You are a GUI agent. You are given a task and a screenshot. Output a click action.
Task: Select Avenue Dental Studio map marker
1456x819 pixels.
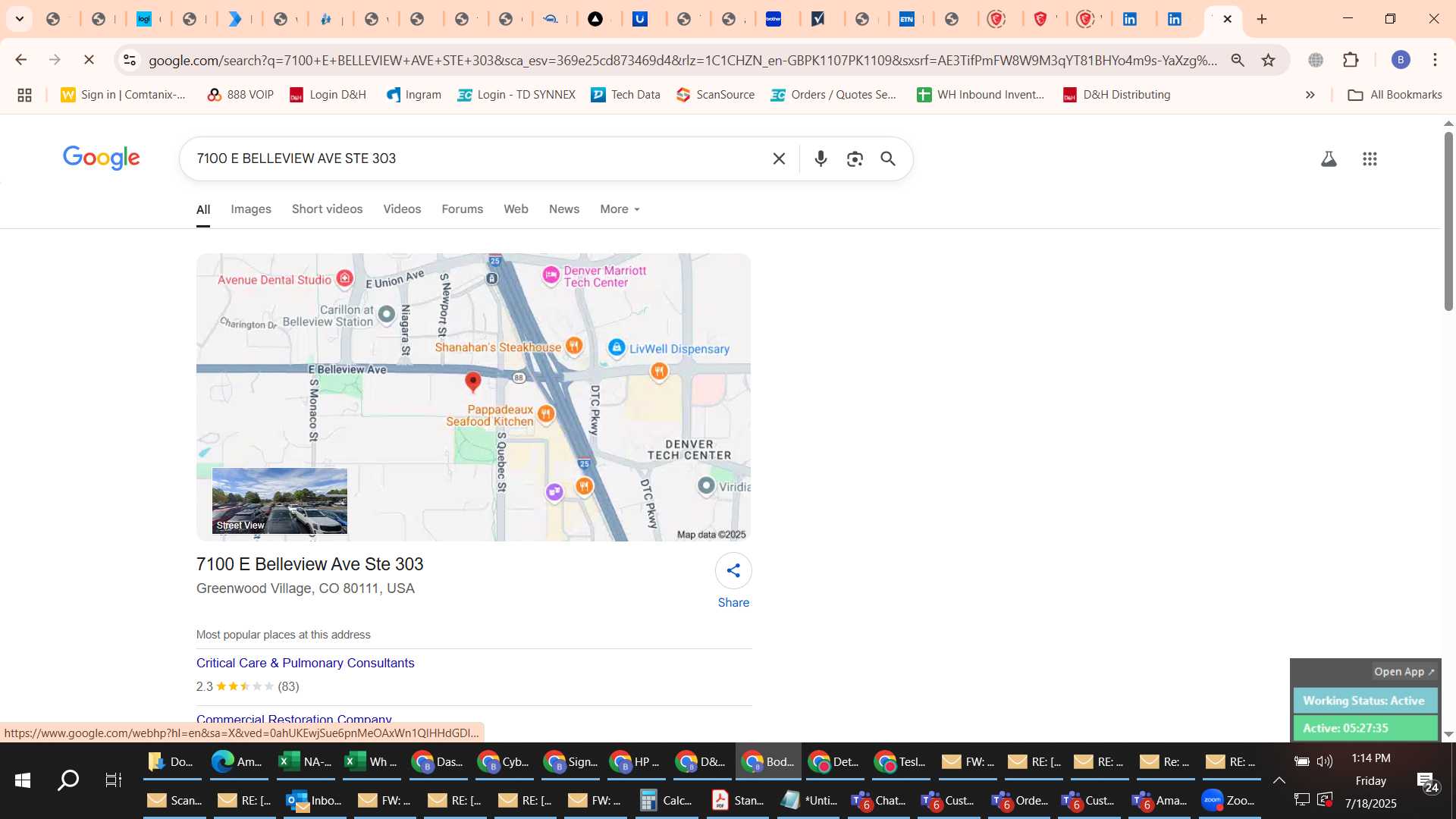coord(345,278)
